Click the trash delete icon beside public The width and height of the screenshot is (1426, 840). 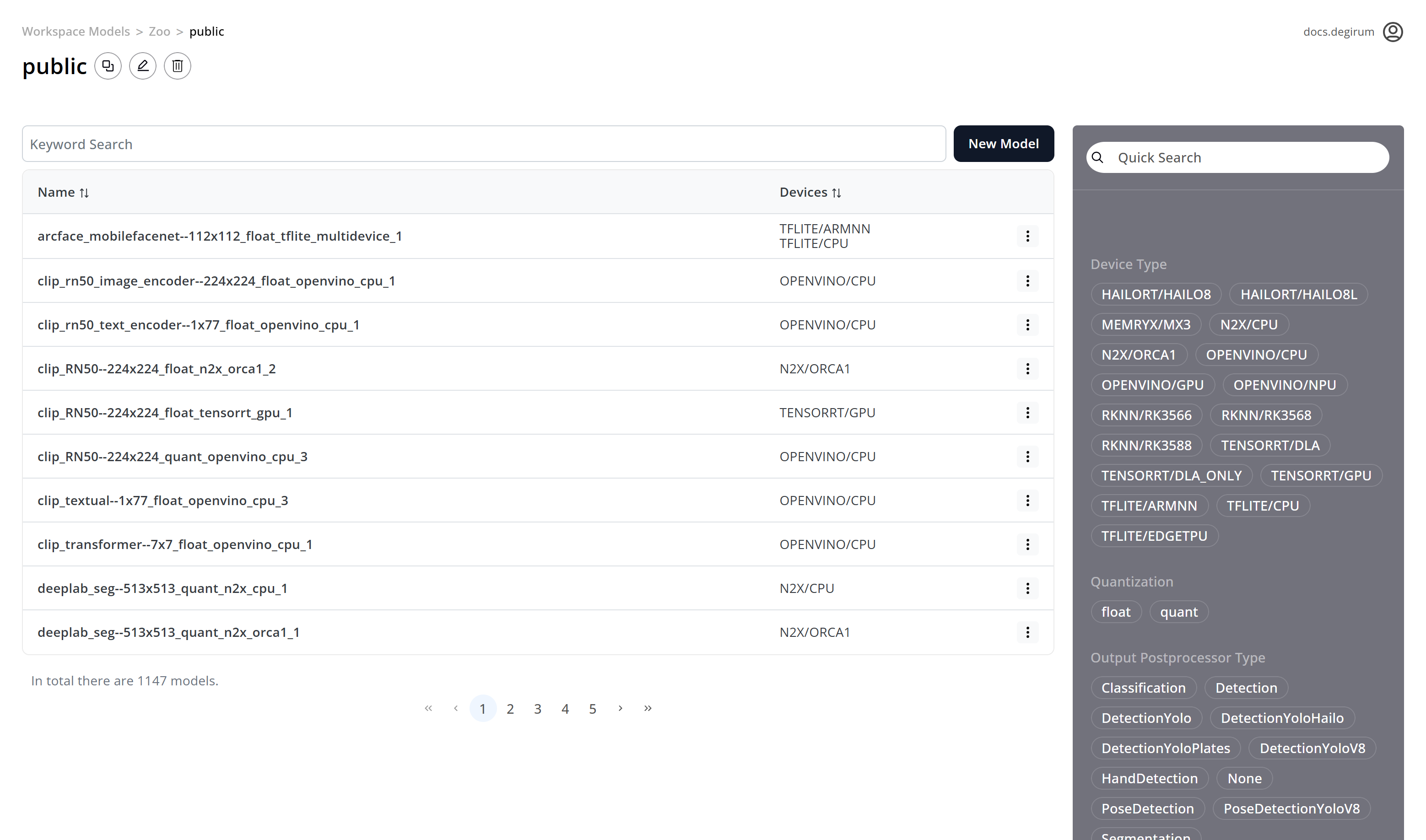coord(177,66)
